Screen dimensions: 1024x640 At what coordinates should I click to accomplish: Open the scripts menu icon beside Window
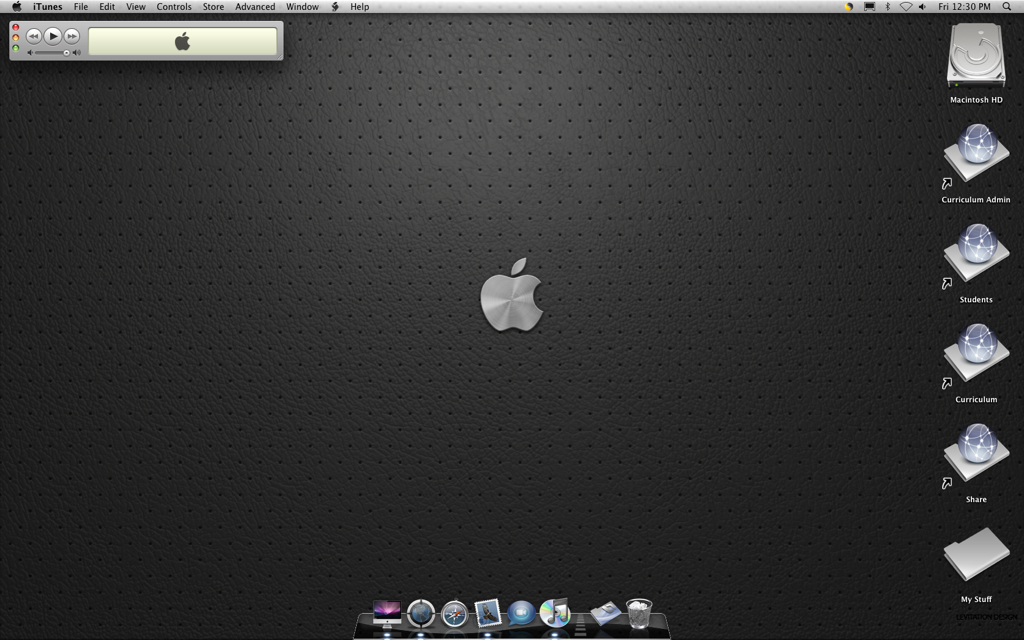click(335, 7)
